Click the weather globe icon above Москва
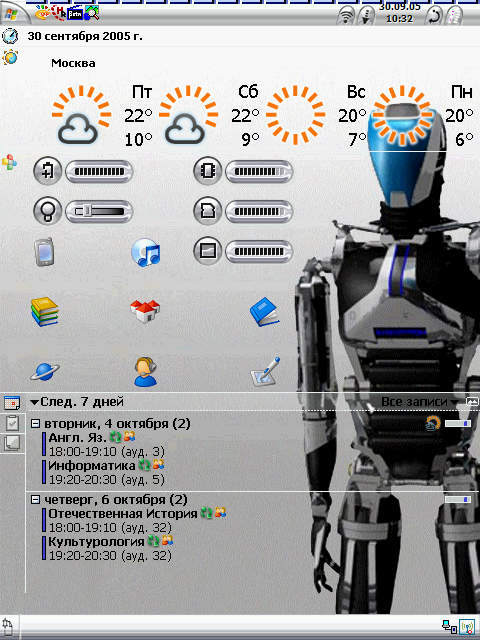This screenshot has width=480, height=640. 10,57
